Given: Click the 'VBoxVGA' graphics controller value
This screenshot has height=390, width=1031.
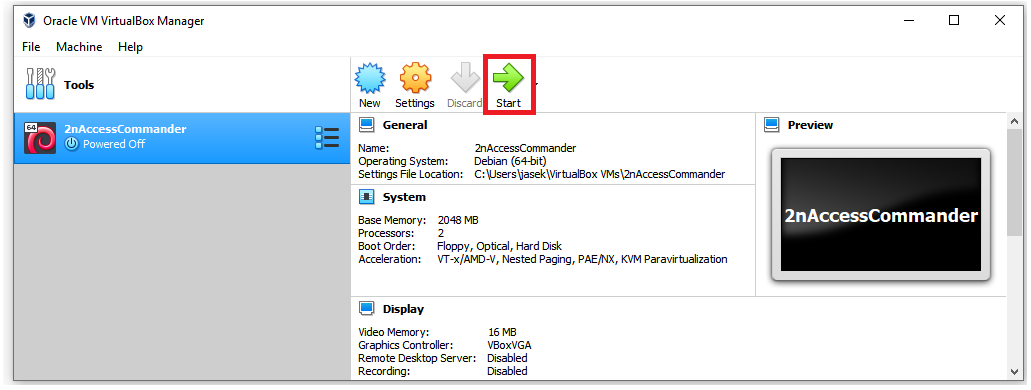Looking at the screenshot, I should 509,345.
